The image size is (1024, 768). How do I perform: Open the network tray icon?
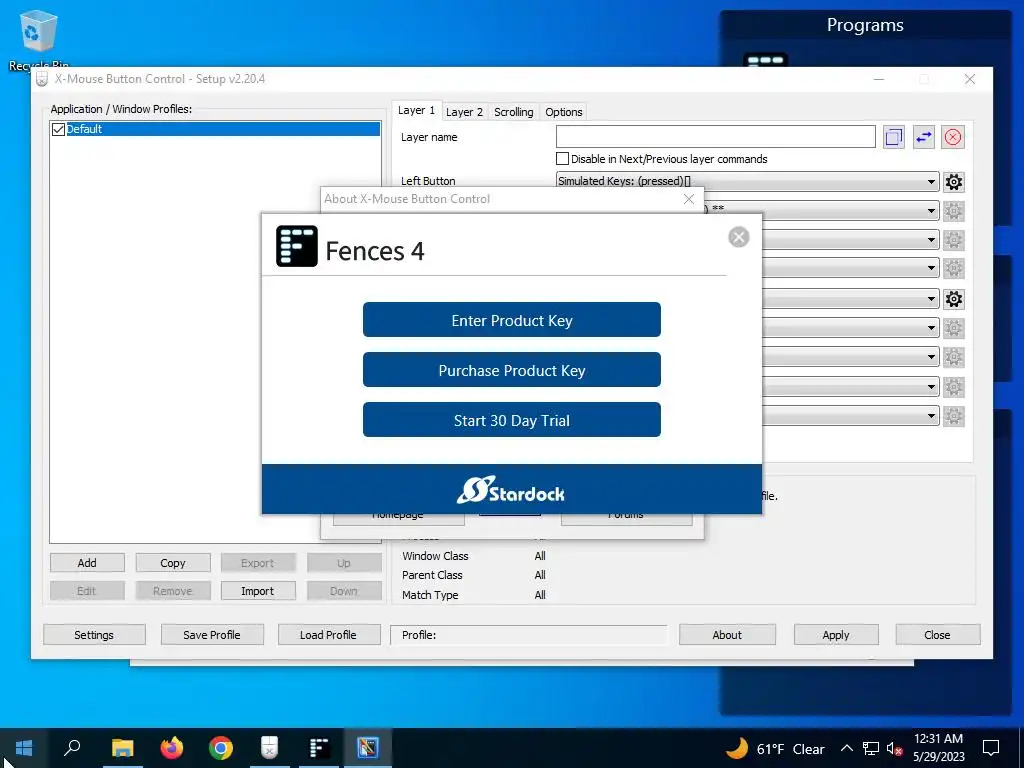pyautogui.click(x=871, y=748)
